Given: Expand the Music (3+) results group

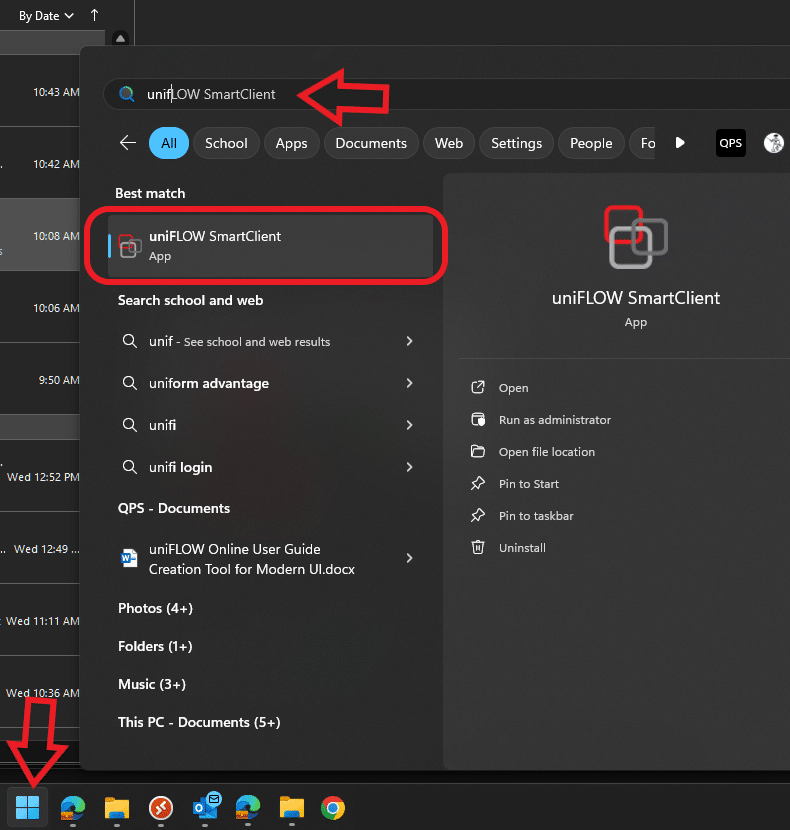Looking at the screenshot, I should 152,684.
